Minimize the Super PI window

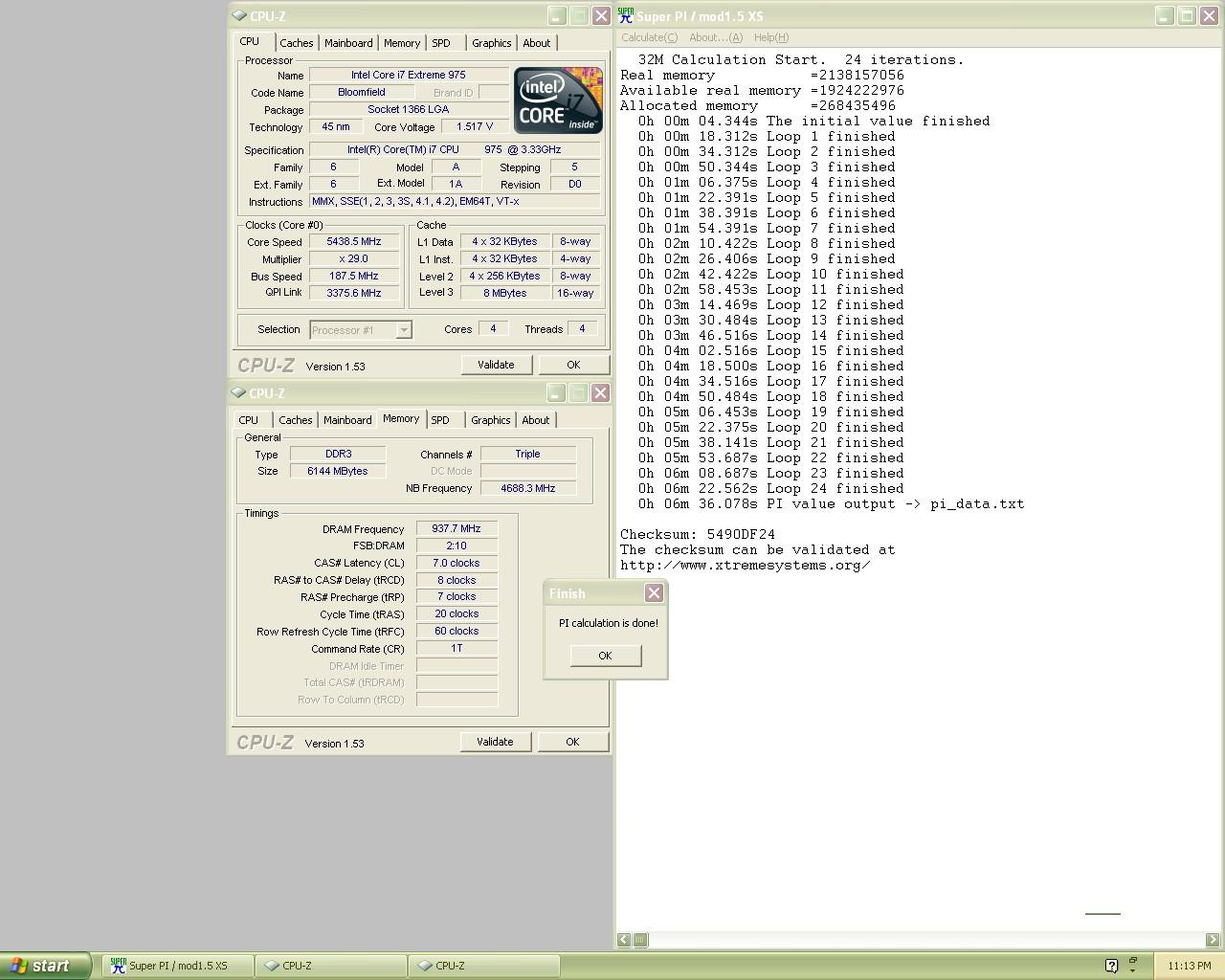pyautogui.click(x=1164, y=16)
